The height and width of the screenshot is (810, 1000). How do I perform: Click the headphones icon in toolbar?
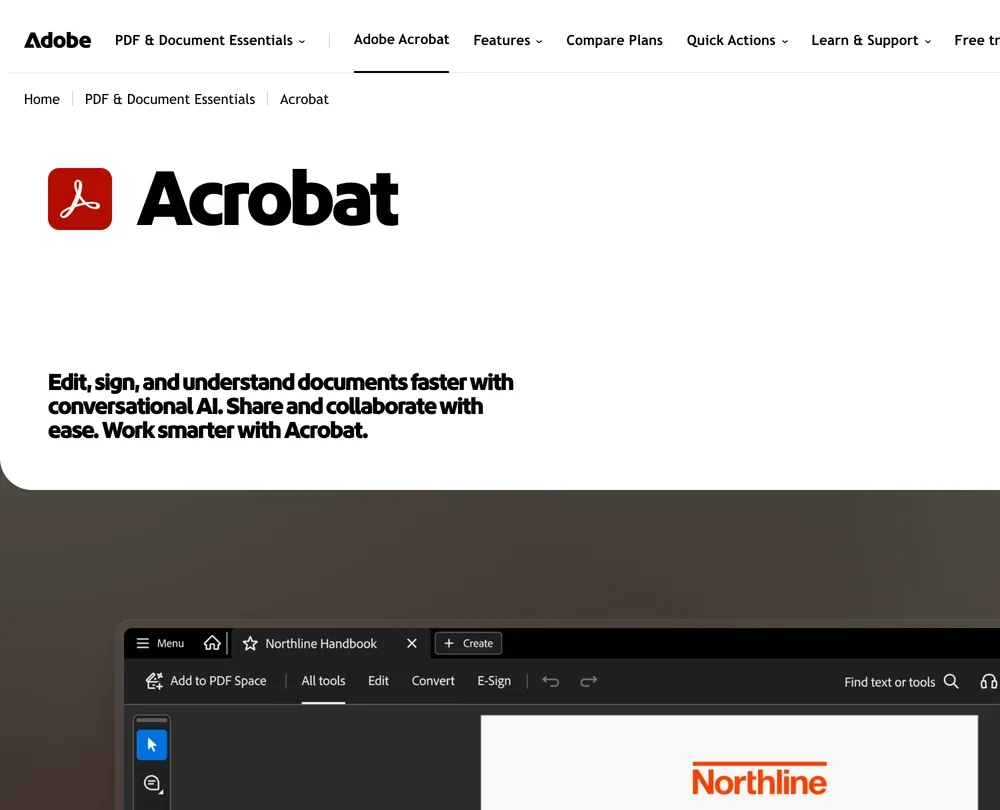click(x=989, y=682)
